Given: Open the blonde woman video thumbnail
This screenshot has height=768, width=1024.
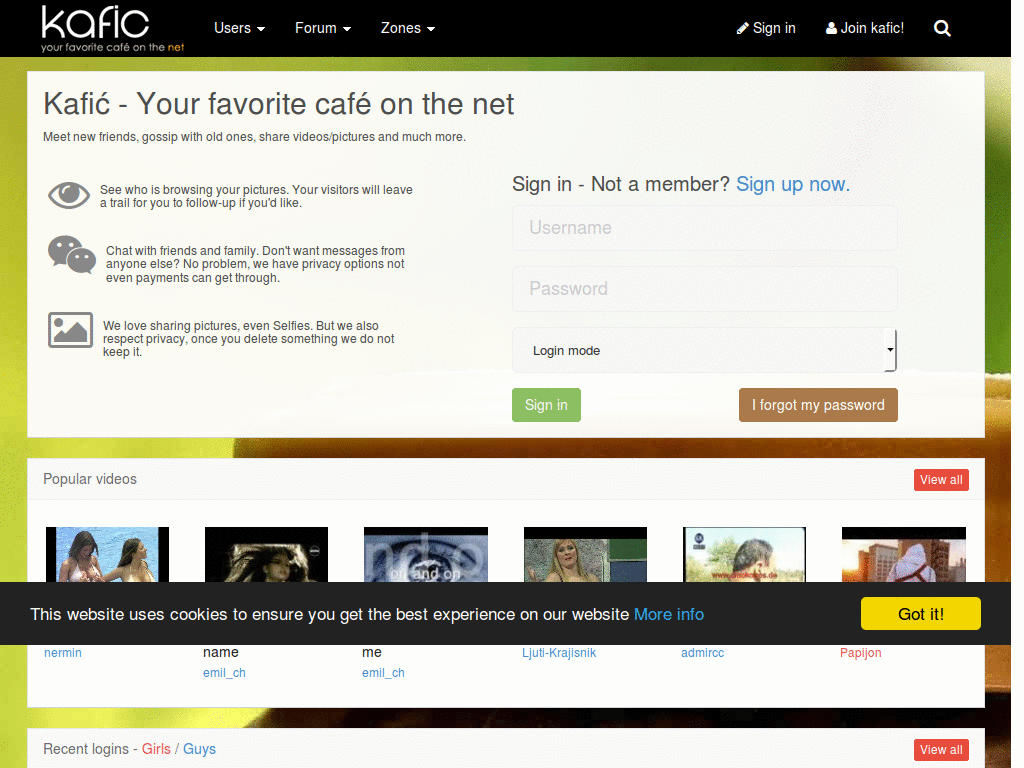Looking at the screenshot, I should [585, 554].
